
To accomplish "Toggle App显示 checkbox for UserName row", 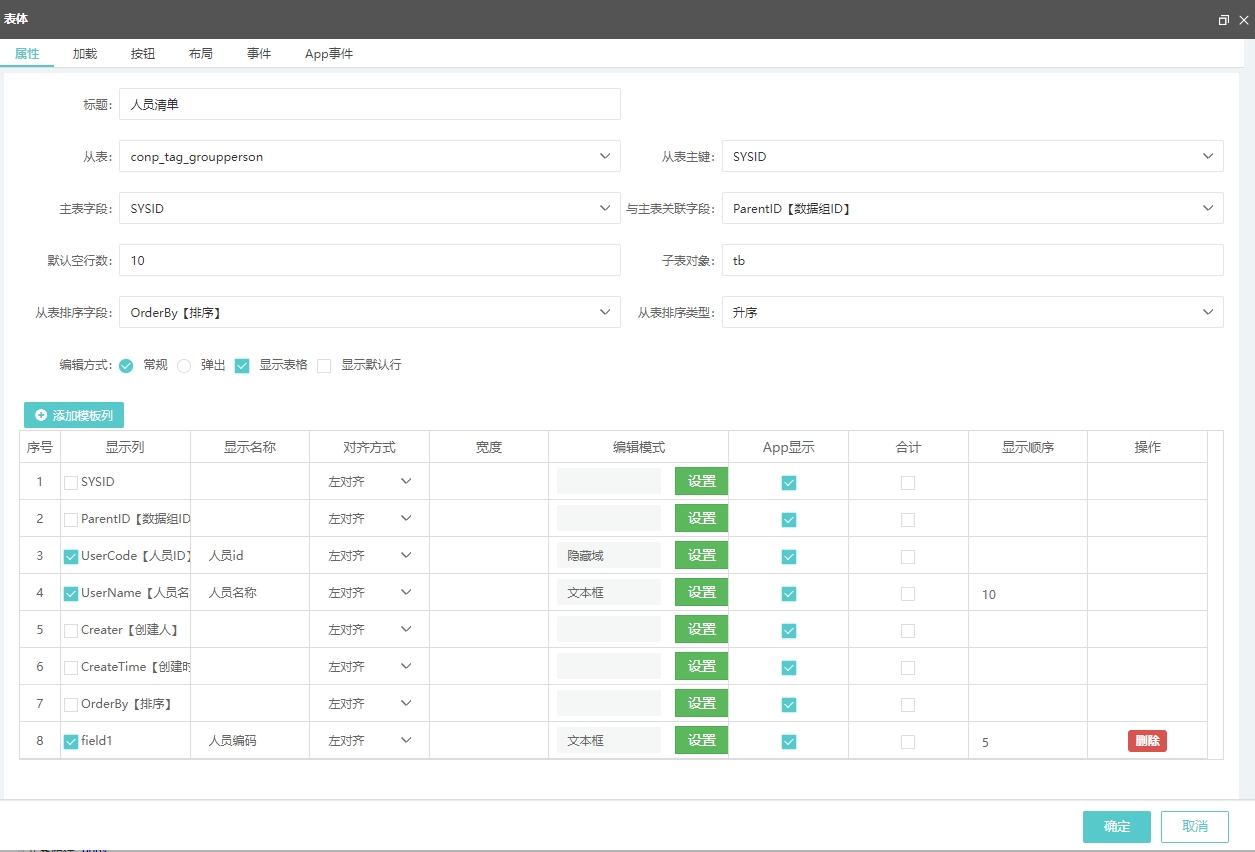I will click(789, 593).
